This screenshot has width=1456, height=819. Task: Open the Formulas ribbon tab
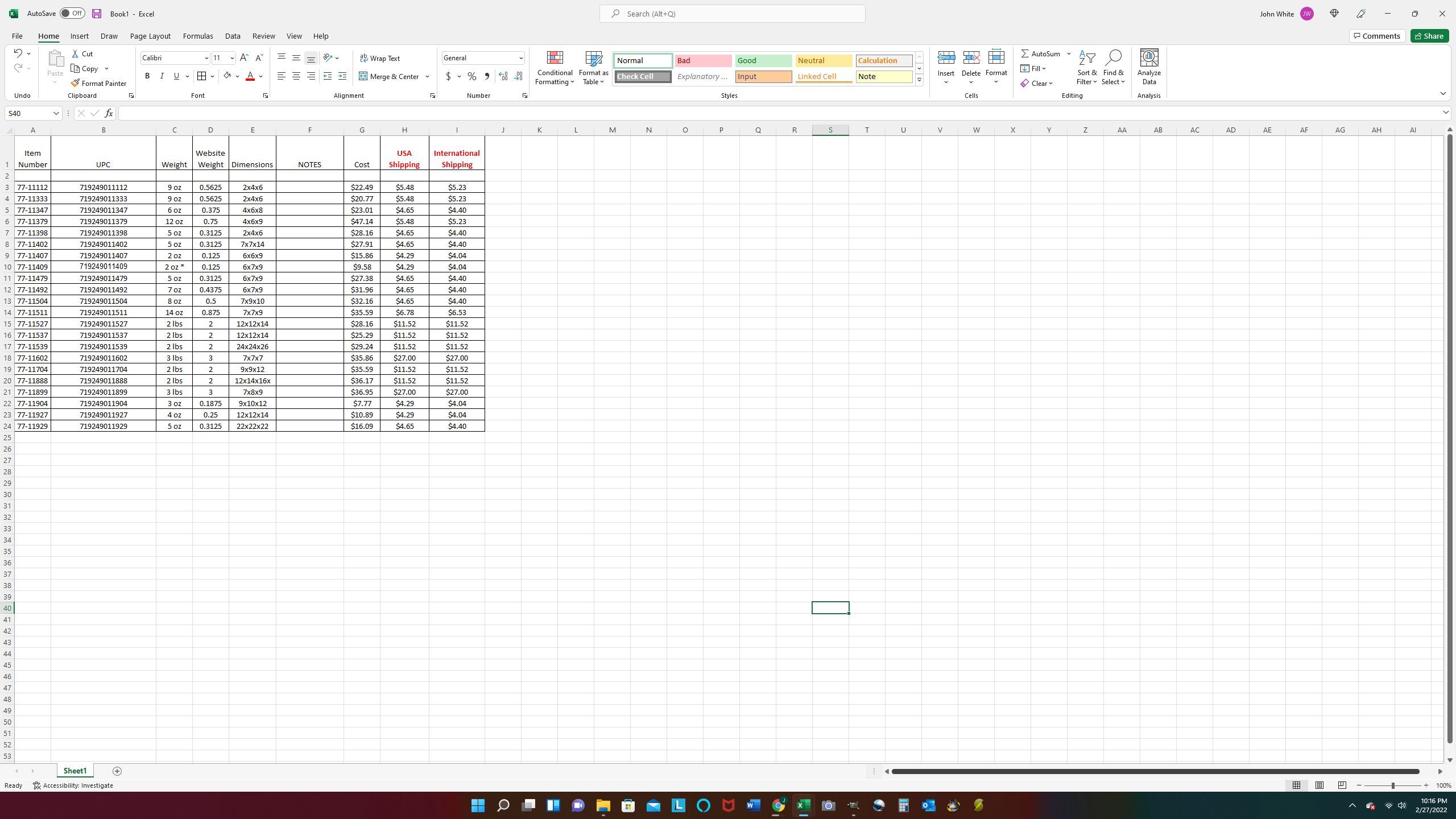(x=198, y=36)
